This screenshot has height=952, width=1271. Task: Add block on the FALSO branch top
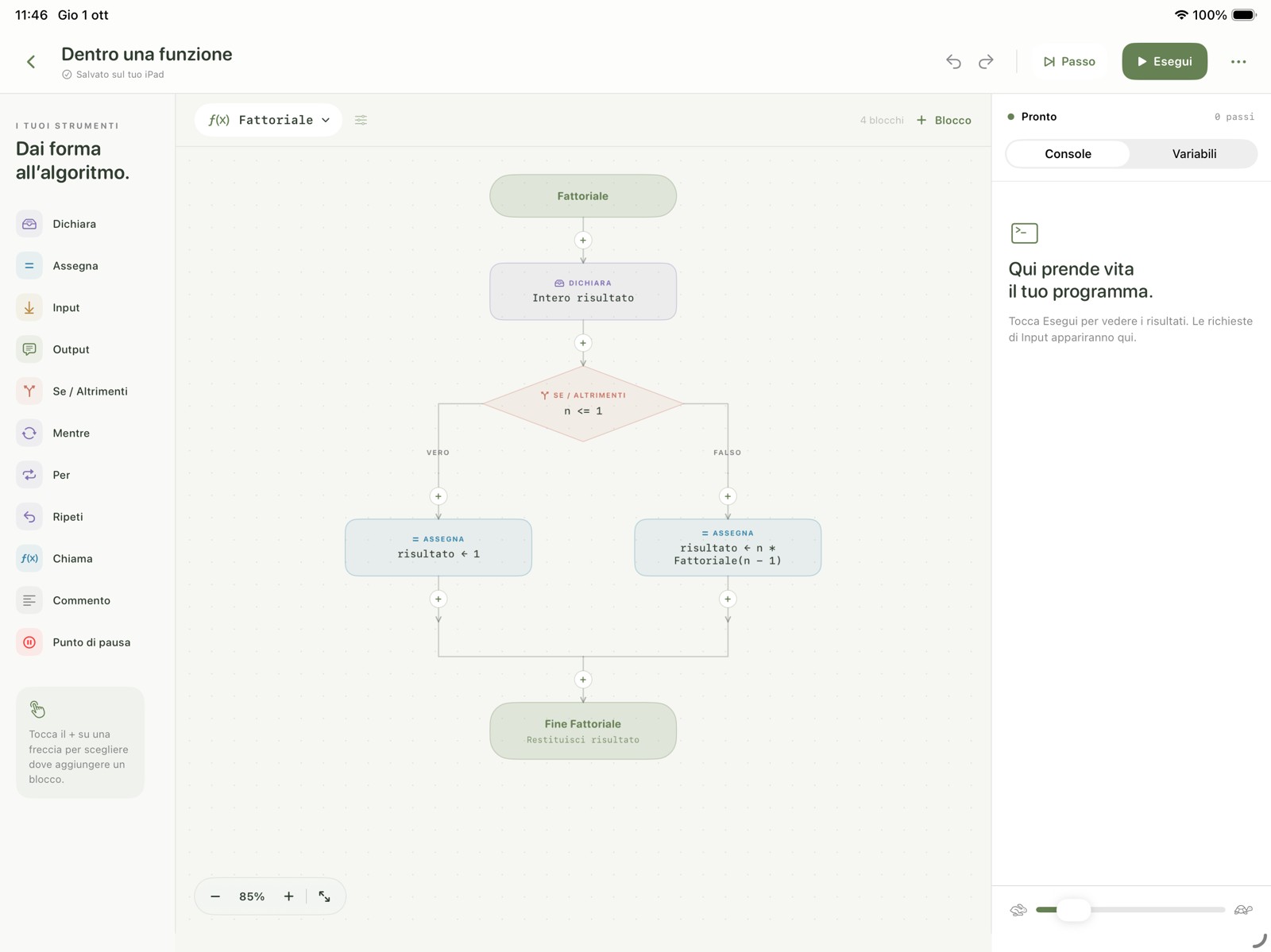click(x=728, y=496)
